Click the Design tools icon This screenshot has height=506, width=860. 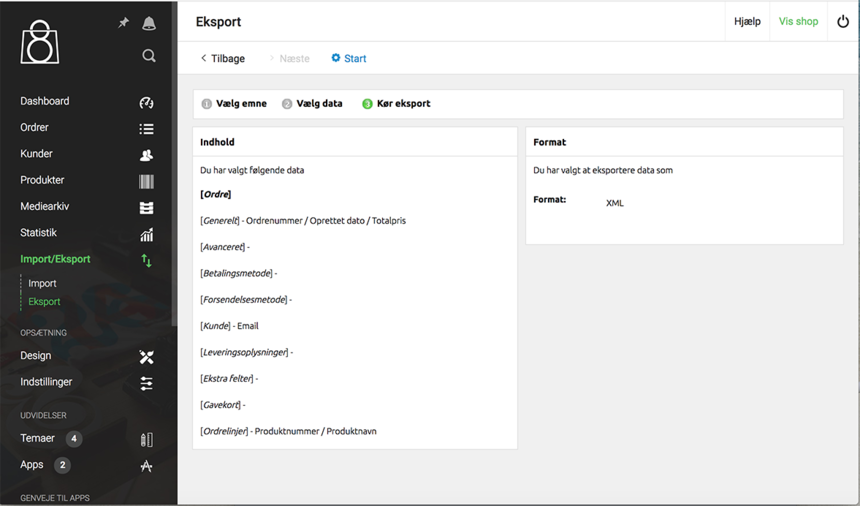146,357
